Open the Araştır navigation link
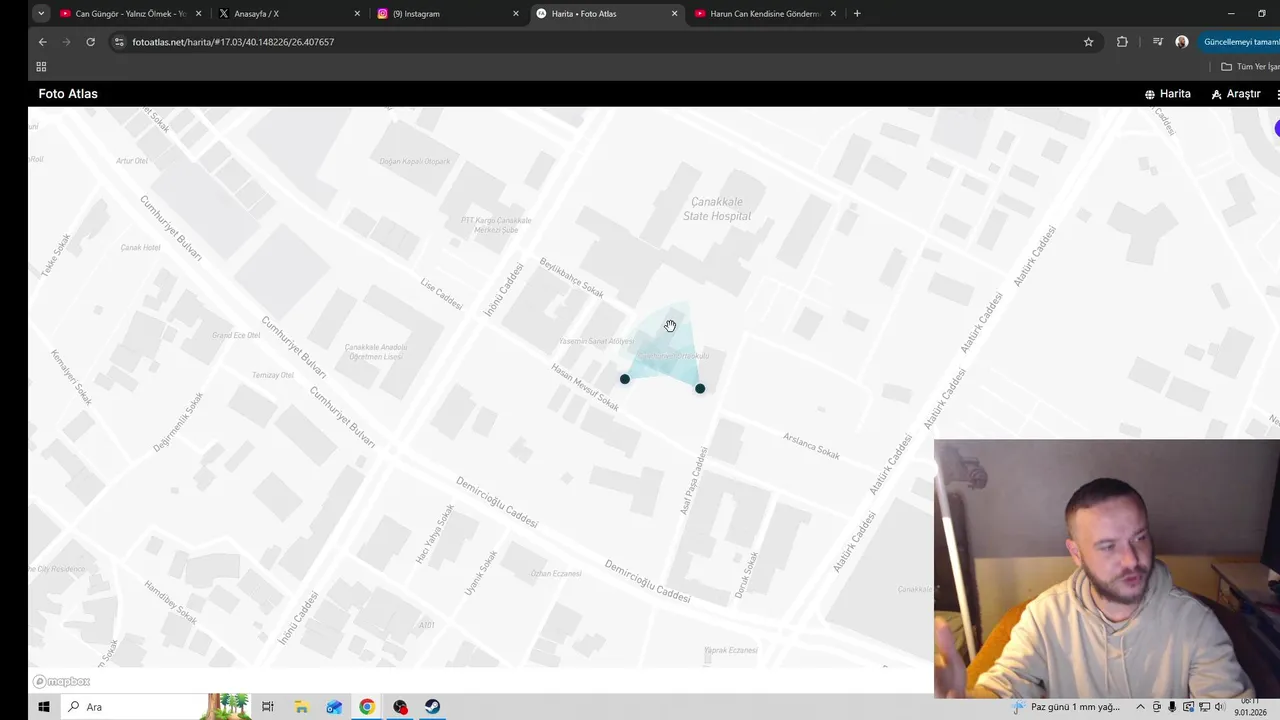 [1236, 94]
